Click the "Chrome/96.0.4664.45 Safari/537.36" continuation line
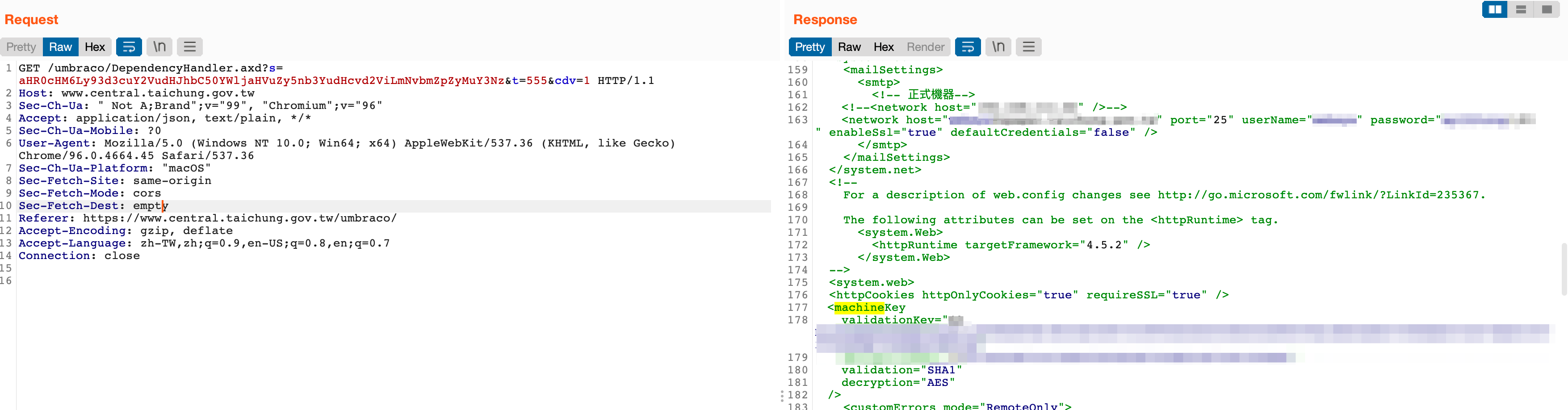 (x=136, y=155)
